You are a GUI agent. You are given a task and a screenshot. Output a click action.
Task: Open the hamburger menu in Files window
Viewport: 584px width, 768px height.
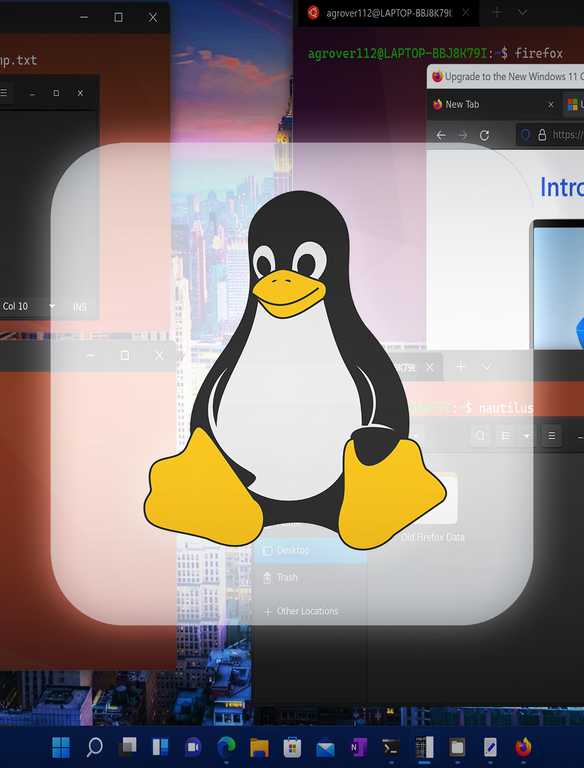pyautogui.click(x=552, y=435)
